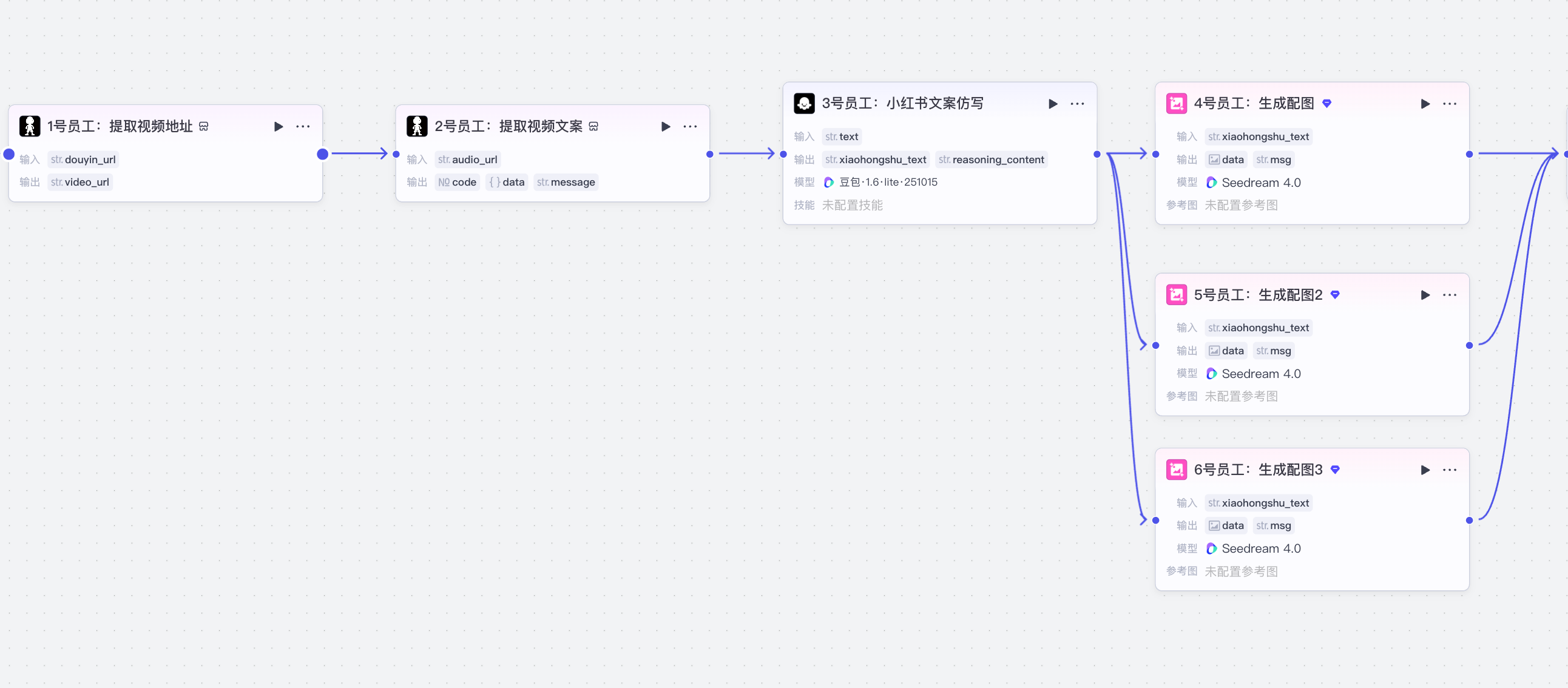This screenshot has width=1568, height=688.
Task: Open ellipsis menu on 5号员工 node
Action: coord(1449,295)
